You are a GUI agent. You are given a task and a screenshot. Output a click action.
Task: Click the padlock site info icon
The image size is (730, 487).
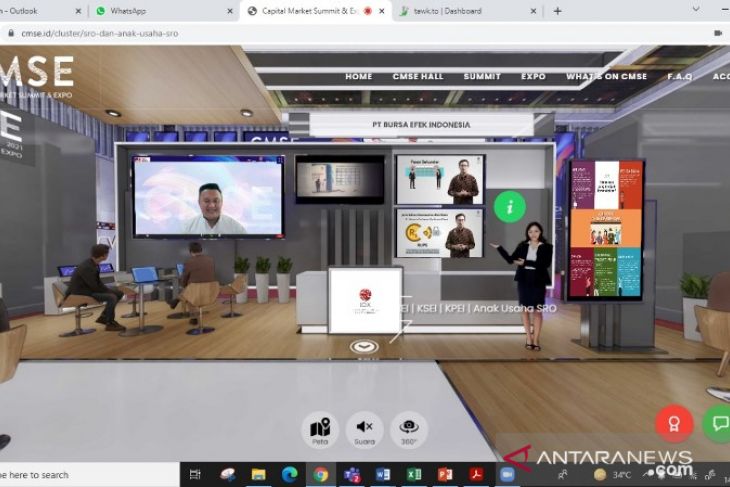pos(11,33)
